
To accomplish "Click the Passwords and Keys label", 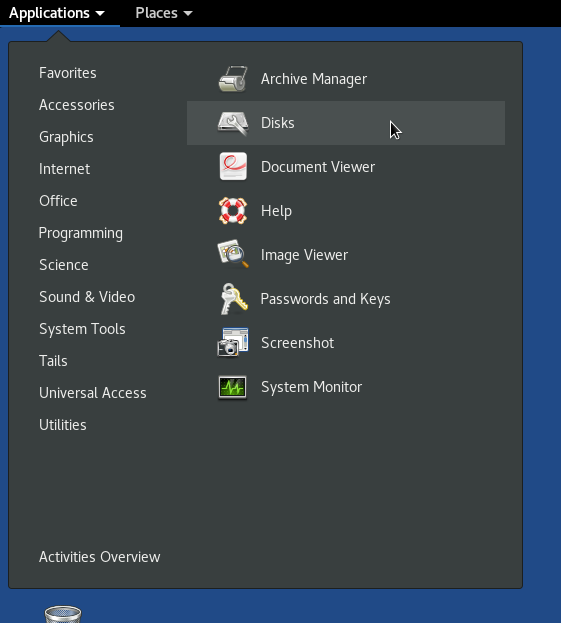I will pyautogui.click(x=325, y=299).
